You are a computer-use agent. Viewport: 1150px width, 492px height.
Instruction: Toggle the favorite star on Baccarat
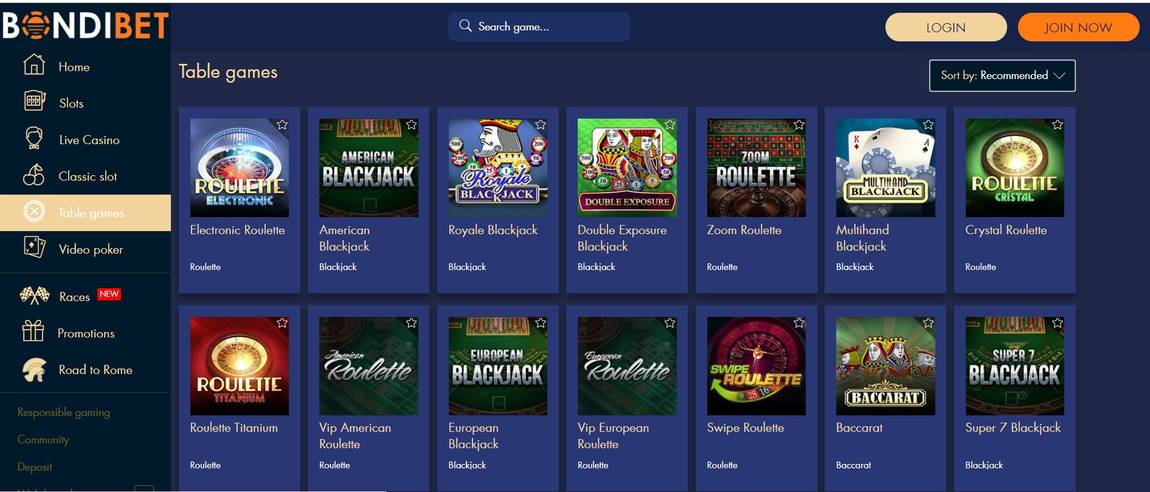click(928, 323)
